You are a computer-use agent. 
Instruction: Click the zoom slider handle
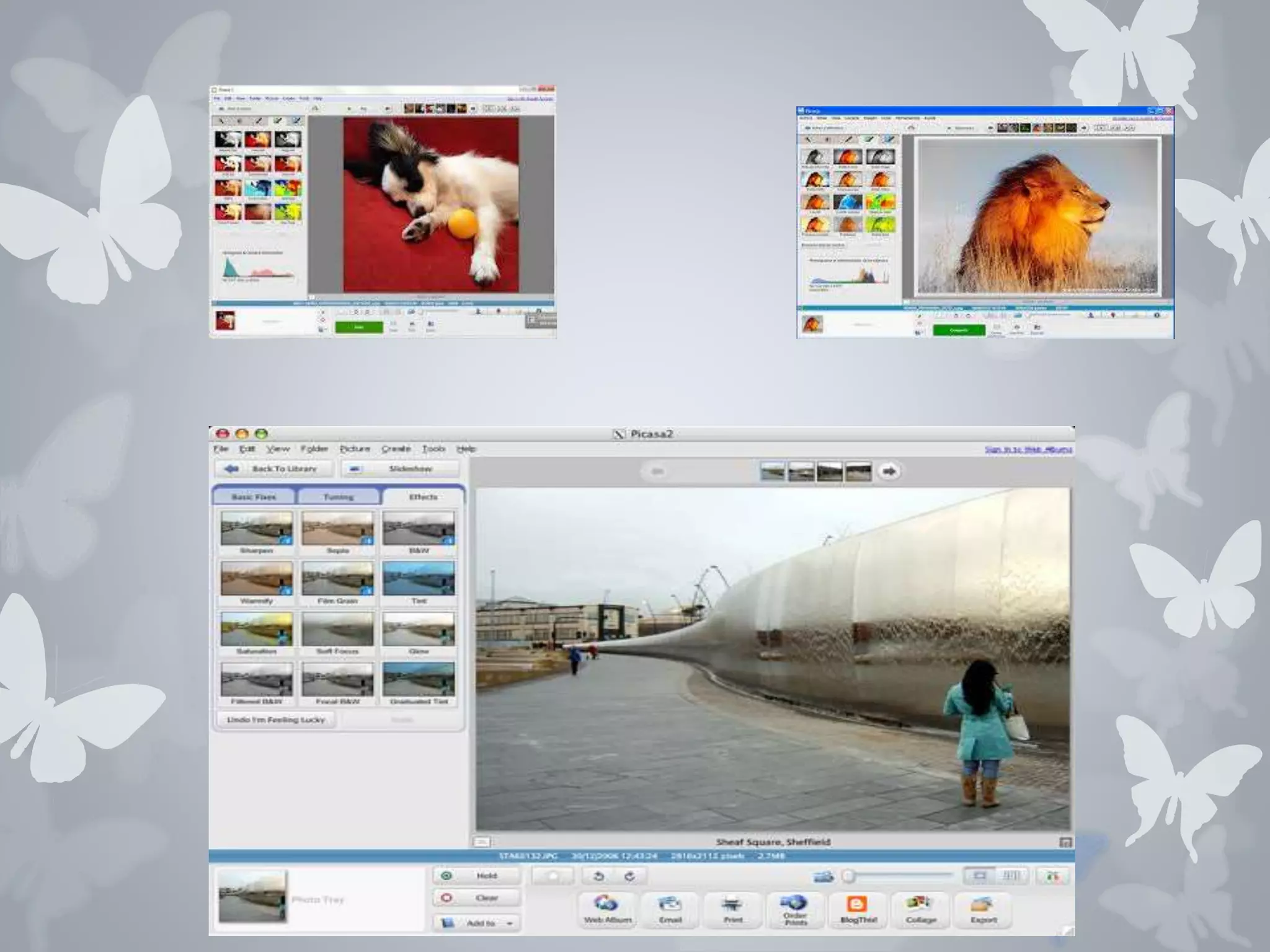pyautogui.click(x=848, y=876)
